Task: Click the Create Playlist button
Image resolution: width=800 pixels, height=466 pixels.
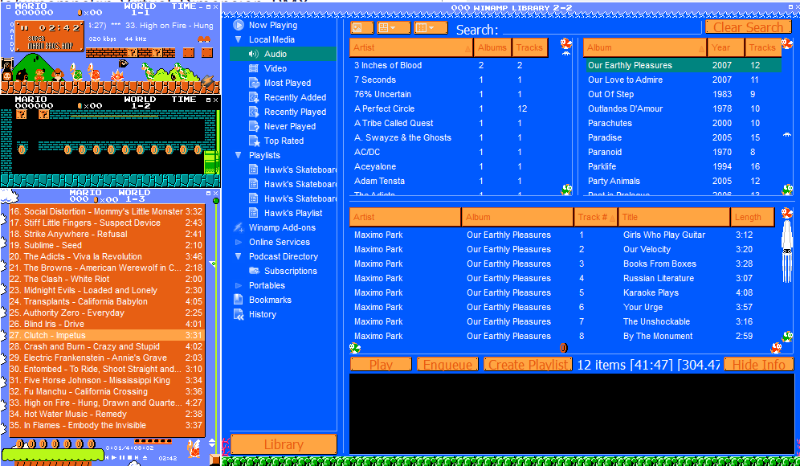Action: (528, 364)
